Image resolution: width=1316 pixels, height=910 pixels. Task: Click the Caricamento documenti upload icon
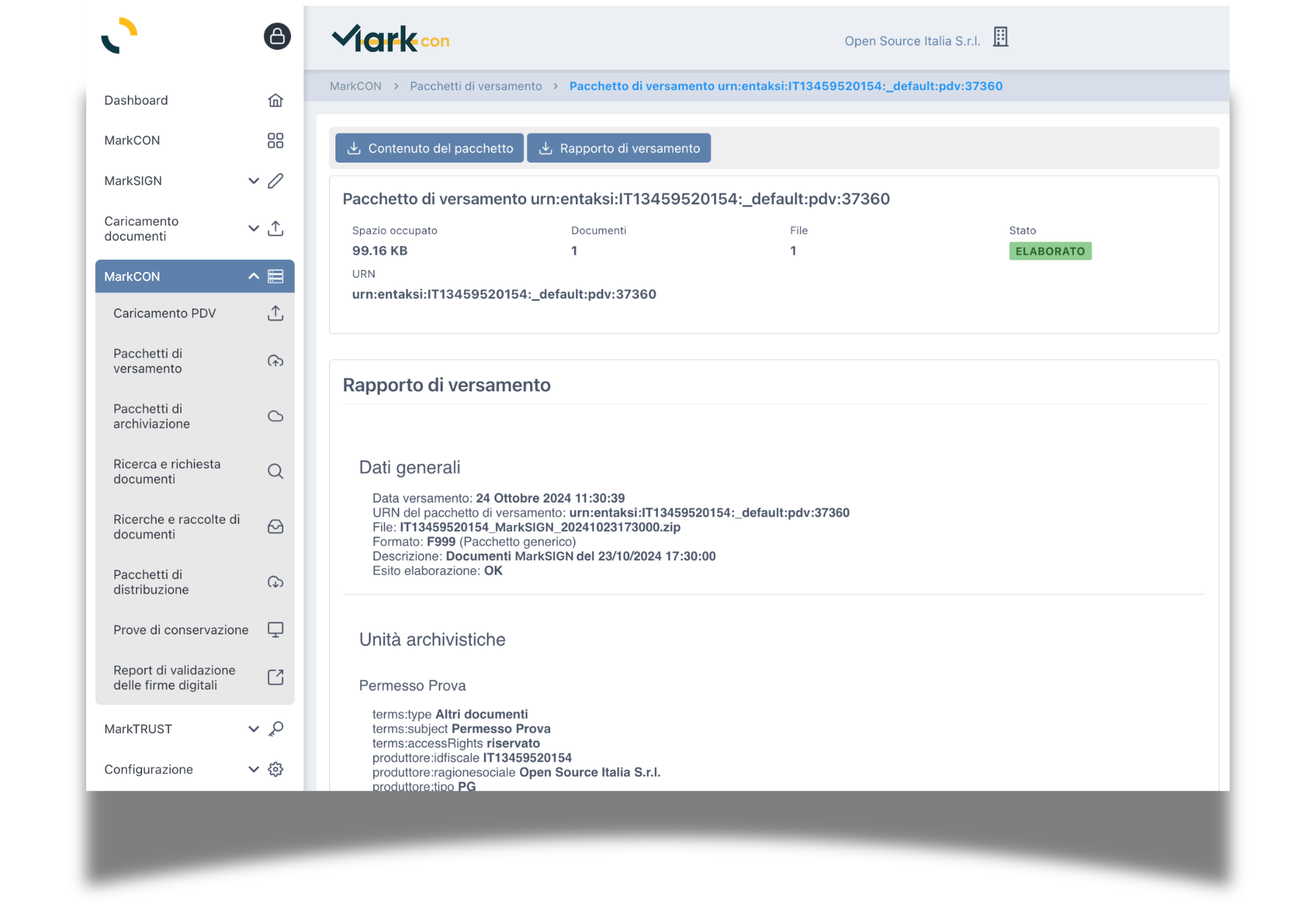coord(276,228)
